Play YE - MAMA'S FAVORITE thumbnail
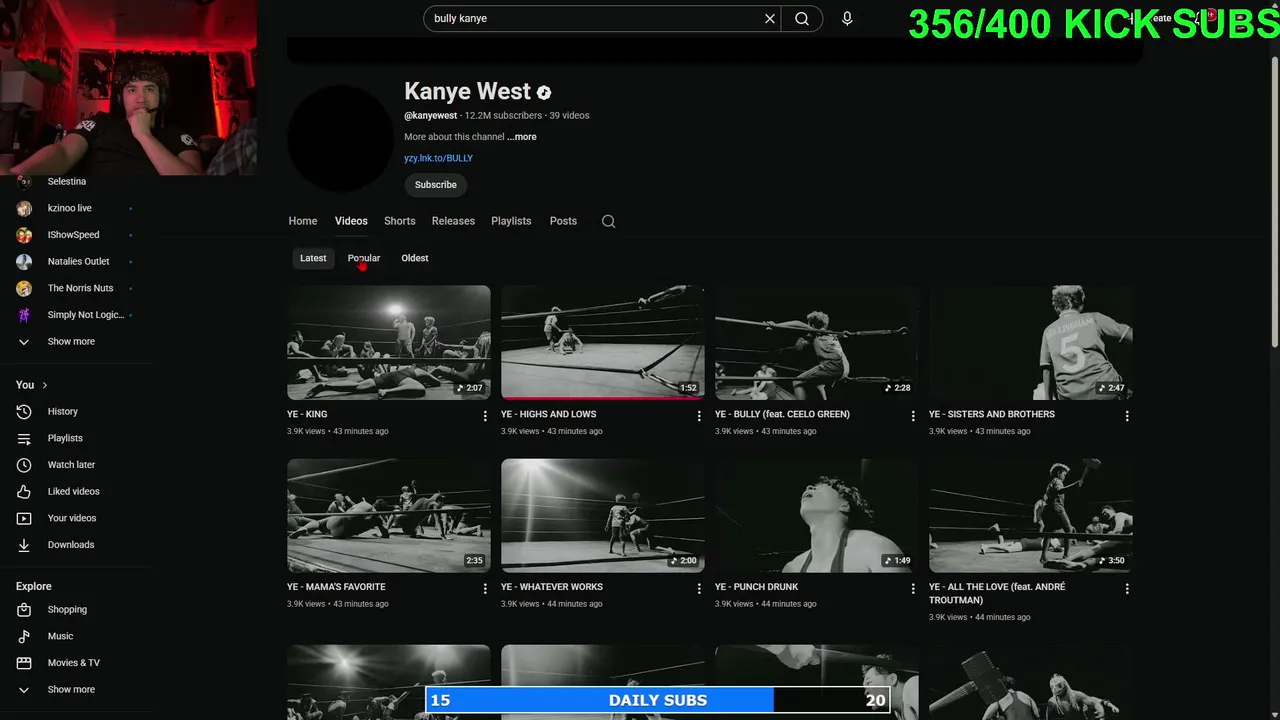This screenshot has height=720, width=1280. tap(388, 515)
